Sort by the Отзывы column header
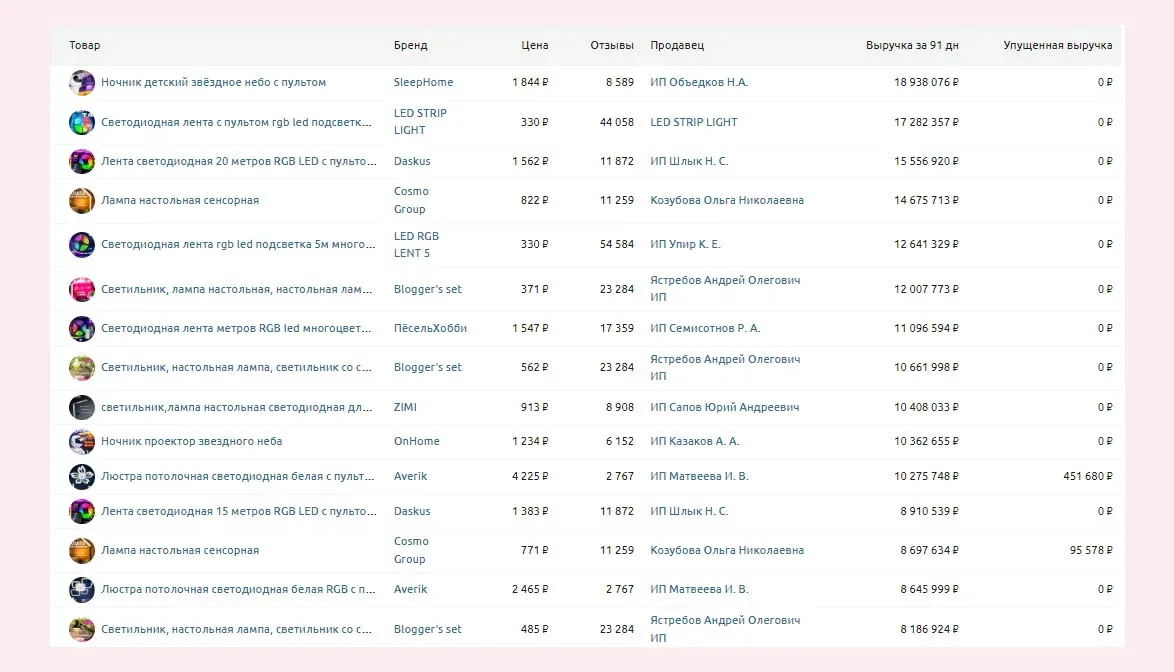Viewport: 1174px width, 672px height. point(612,45)
